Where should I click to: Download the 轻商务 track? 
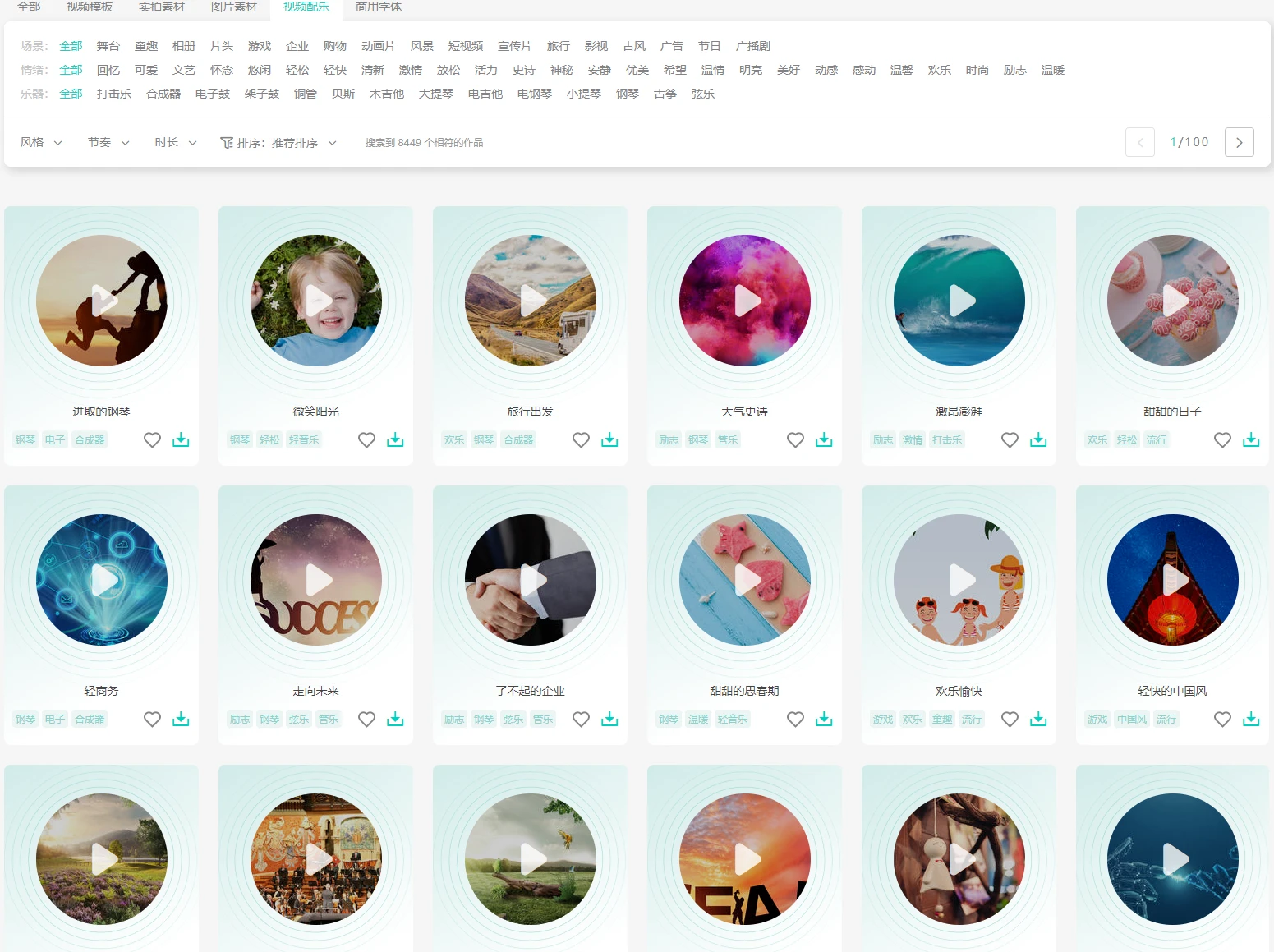(181, 720)
